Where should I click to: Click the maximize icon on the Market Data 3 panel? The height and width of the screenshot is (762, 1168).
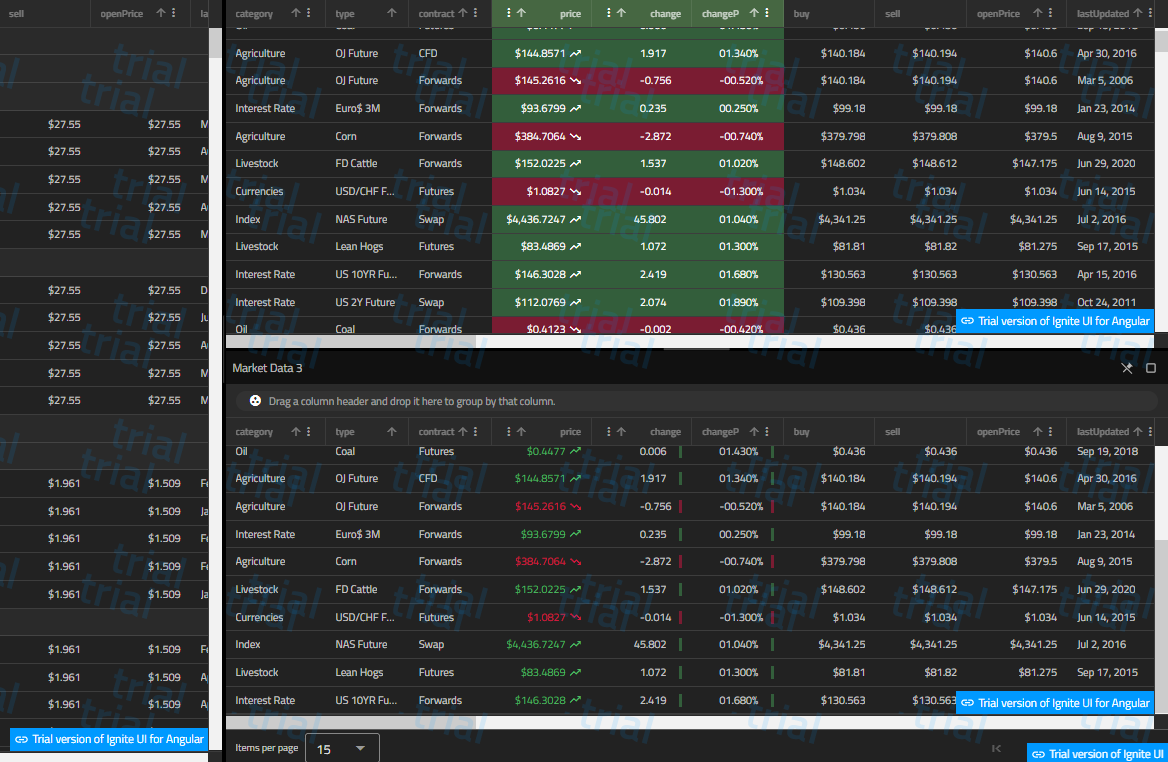[1151, 368]
